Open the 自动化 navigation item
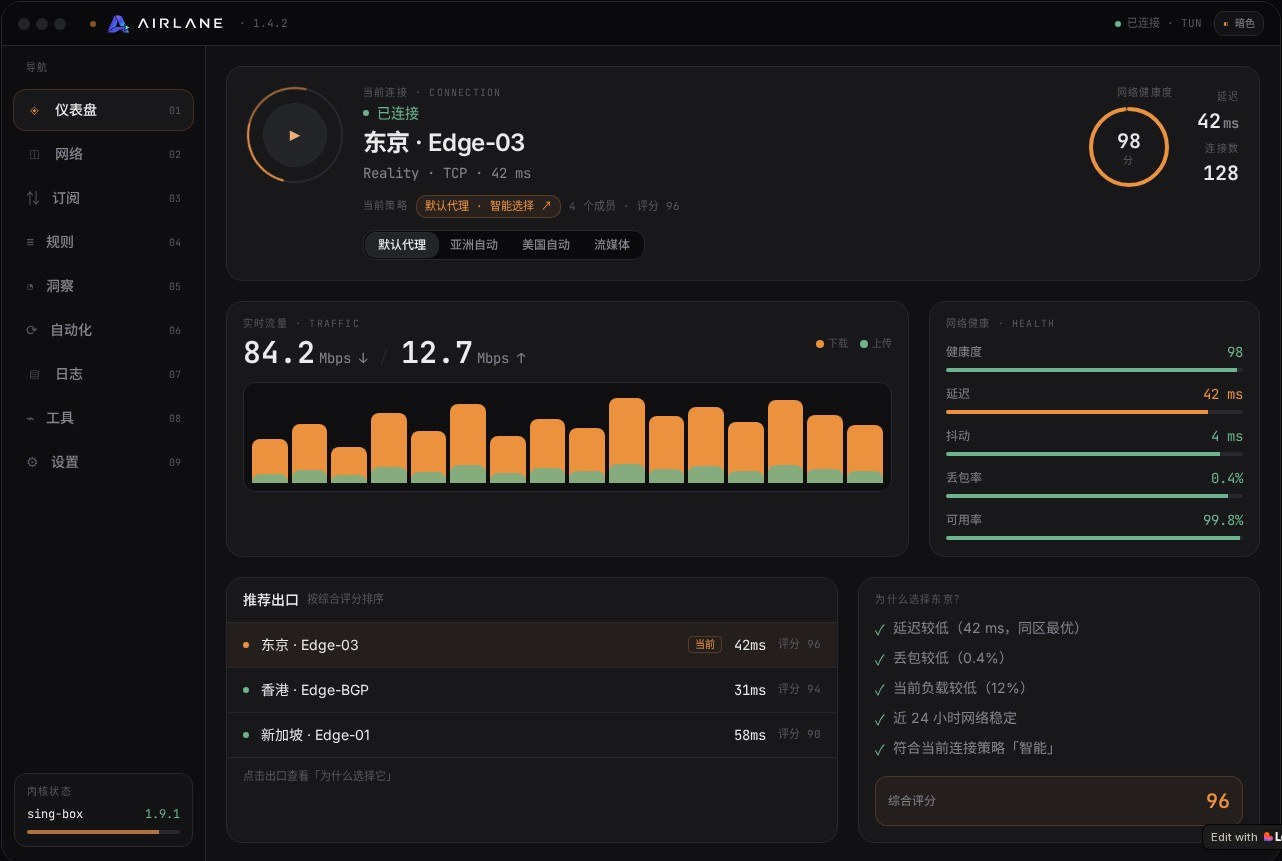 click(103, 330)
